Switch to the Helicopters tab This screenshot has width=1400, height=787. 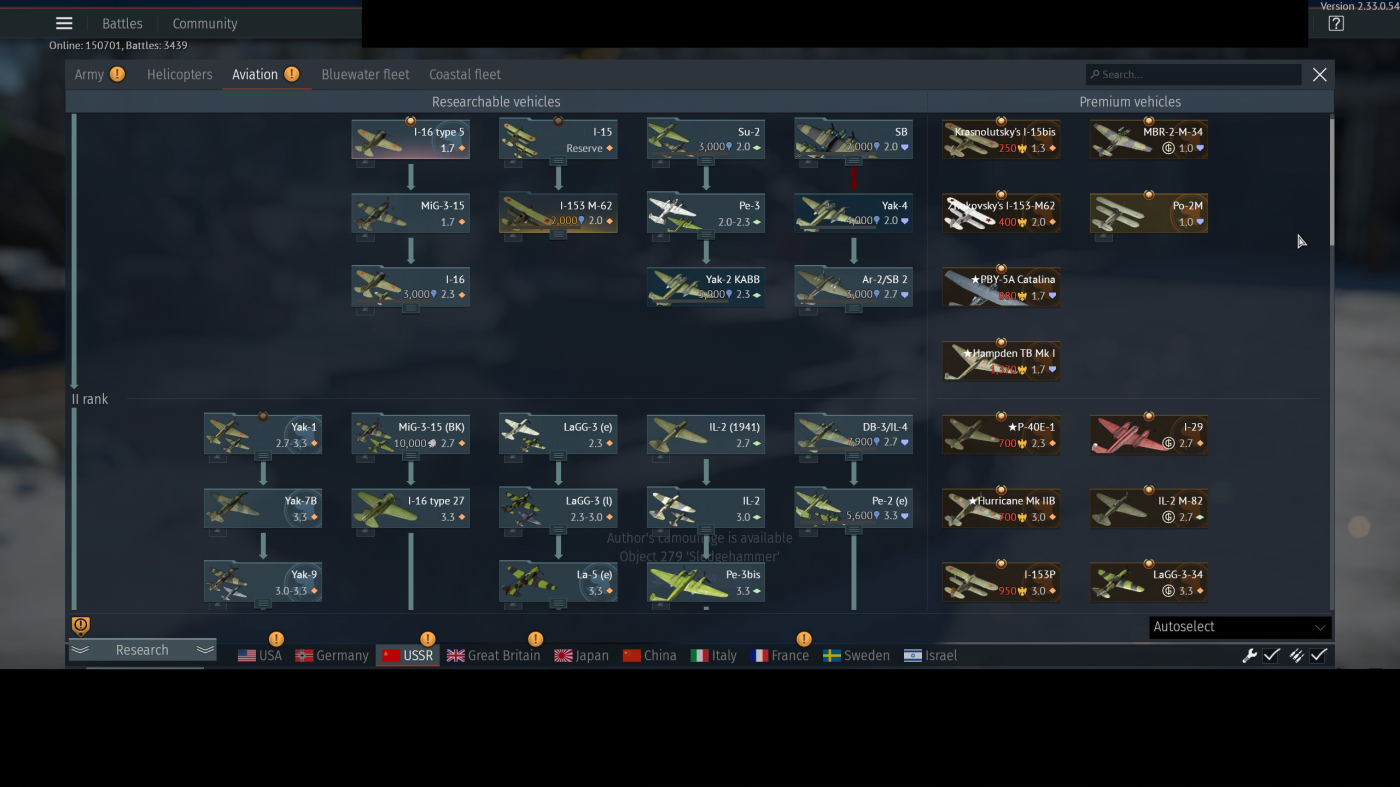pos(180,74)
